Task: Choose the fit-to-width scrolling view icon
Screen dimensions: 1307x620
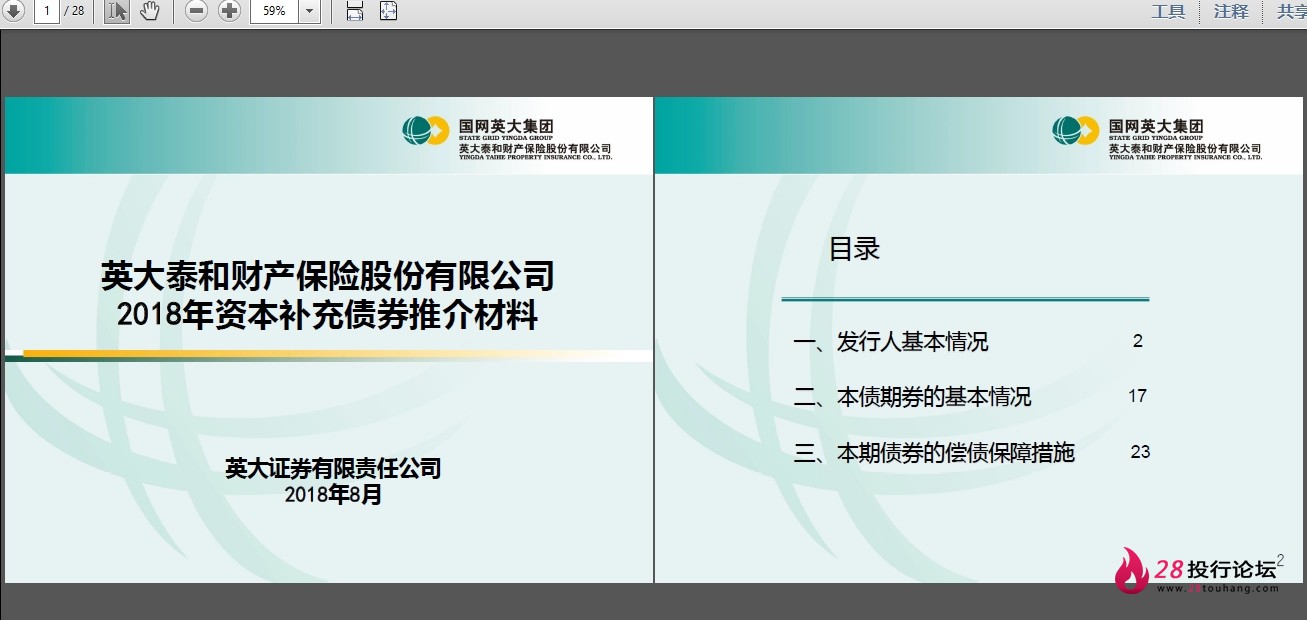Action: coord(355,11)
